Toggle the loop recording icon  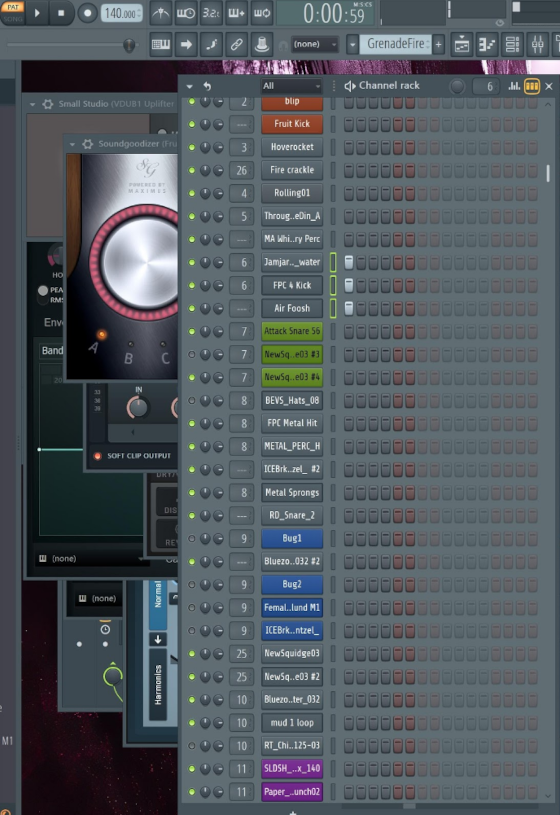click(x=262, y=13)
